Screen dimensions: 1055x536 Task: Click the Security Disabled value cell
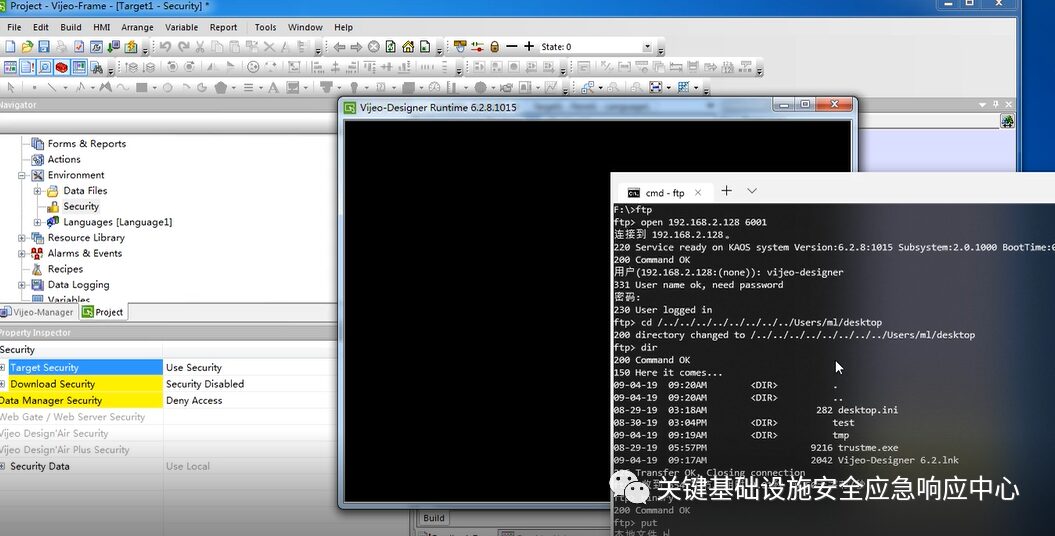[x=250, y=384]
